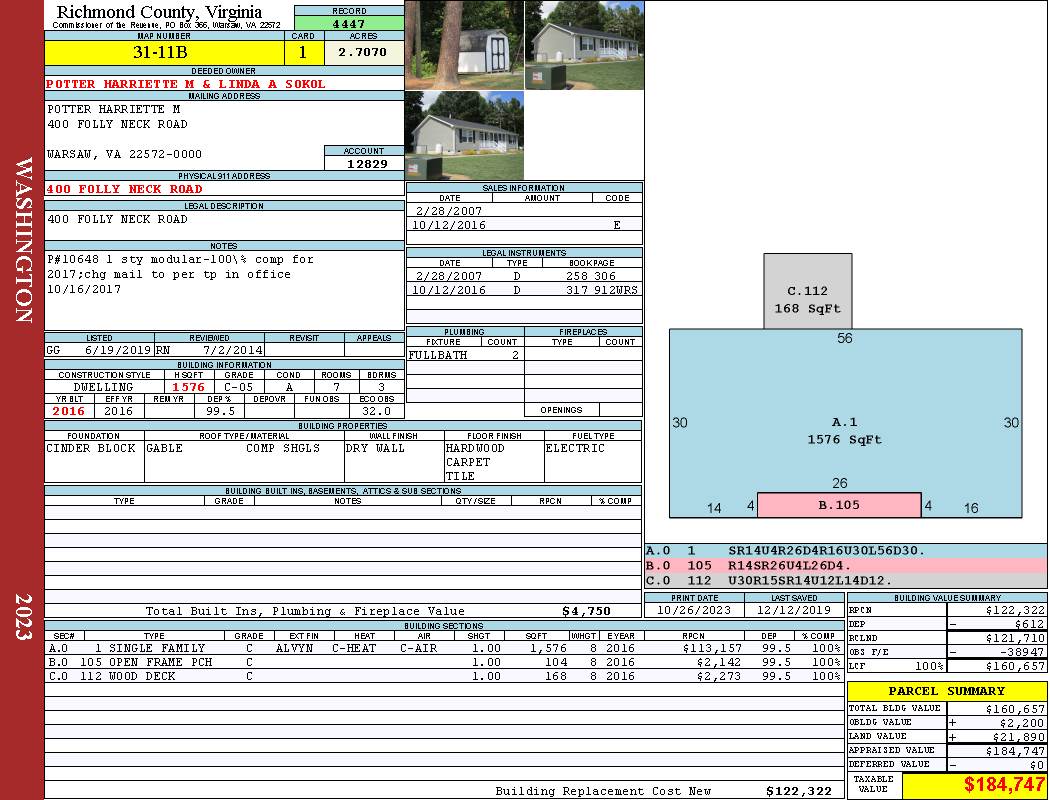
Task: Click the red deeded owner name
Action: pyautogui.click(x=186, y=84)
